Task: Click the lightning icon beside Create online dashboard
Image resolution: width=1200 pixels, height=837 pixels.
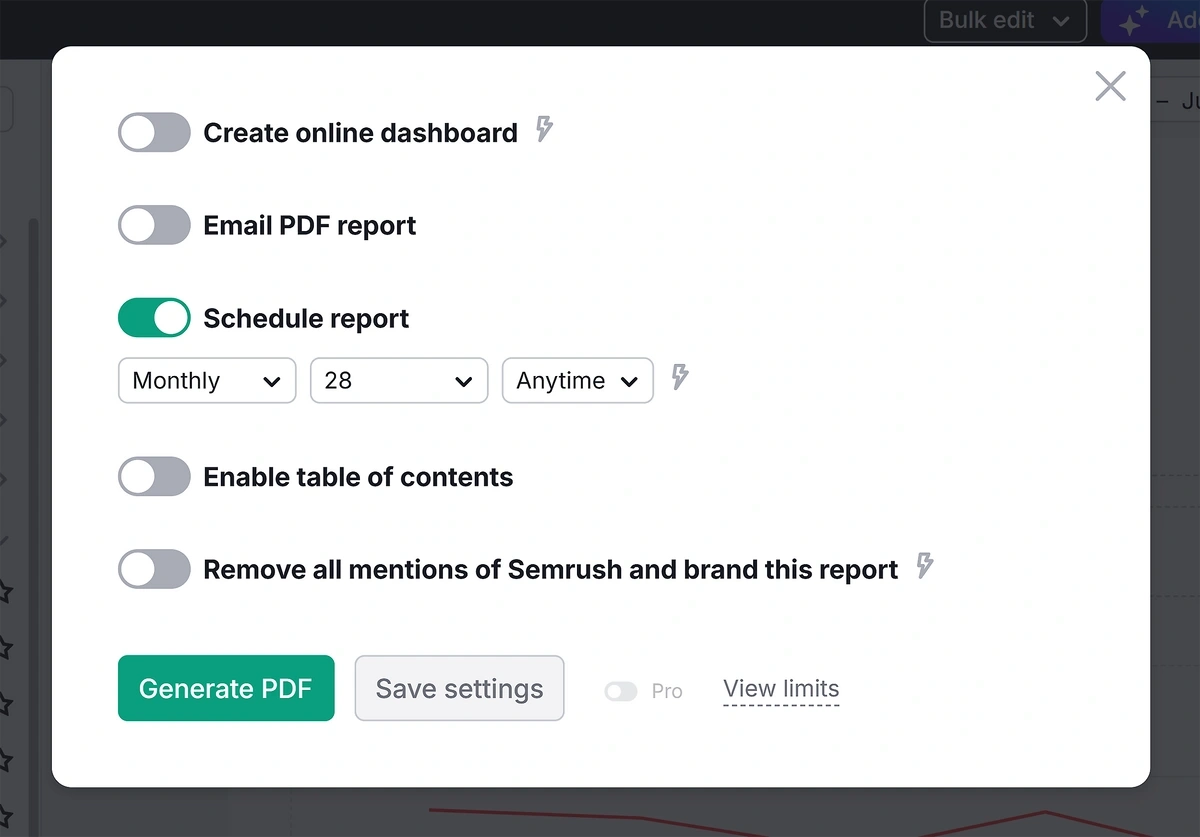Action: [543, 130]
